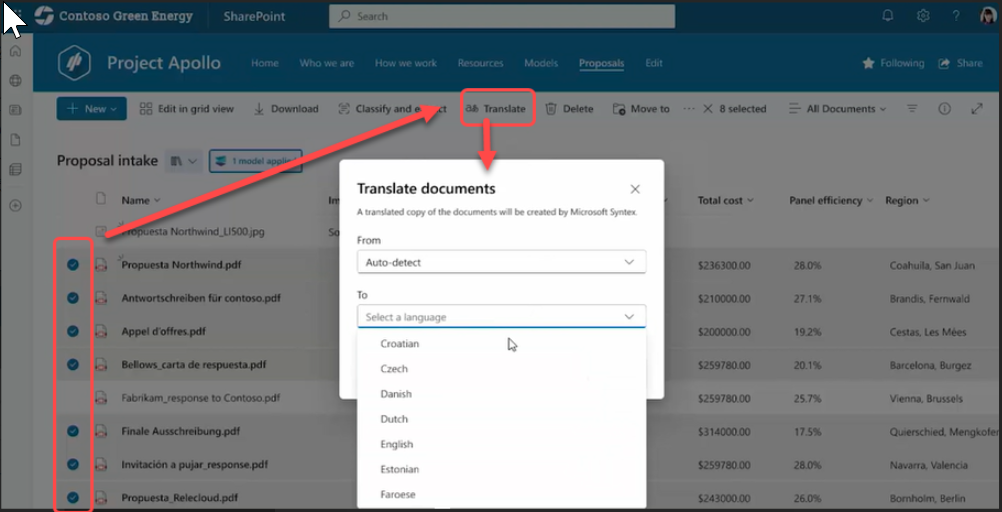
Task: Toggle checkbox for Finale Ausschreibung.pdf
Action: coord(73,431)
